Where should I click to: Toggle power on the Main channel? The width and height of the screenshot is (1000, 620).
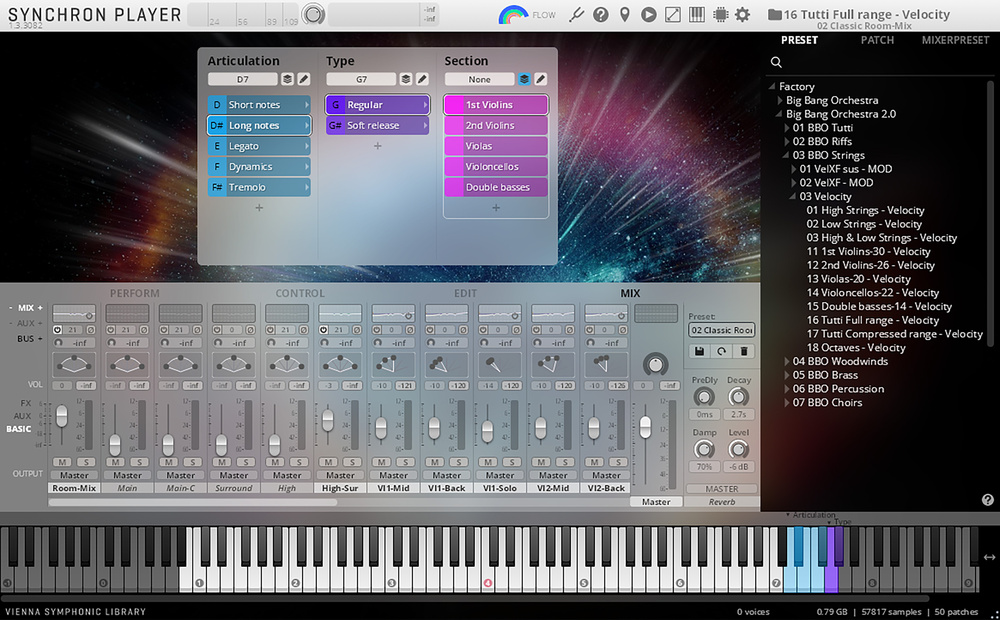pos(111,330)
